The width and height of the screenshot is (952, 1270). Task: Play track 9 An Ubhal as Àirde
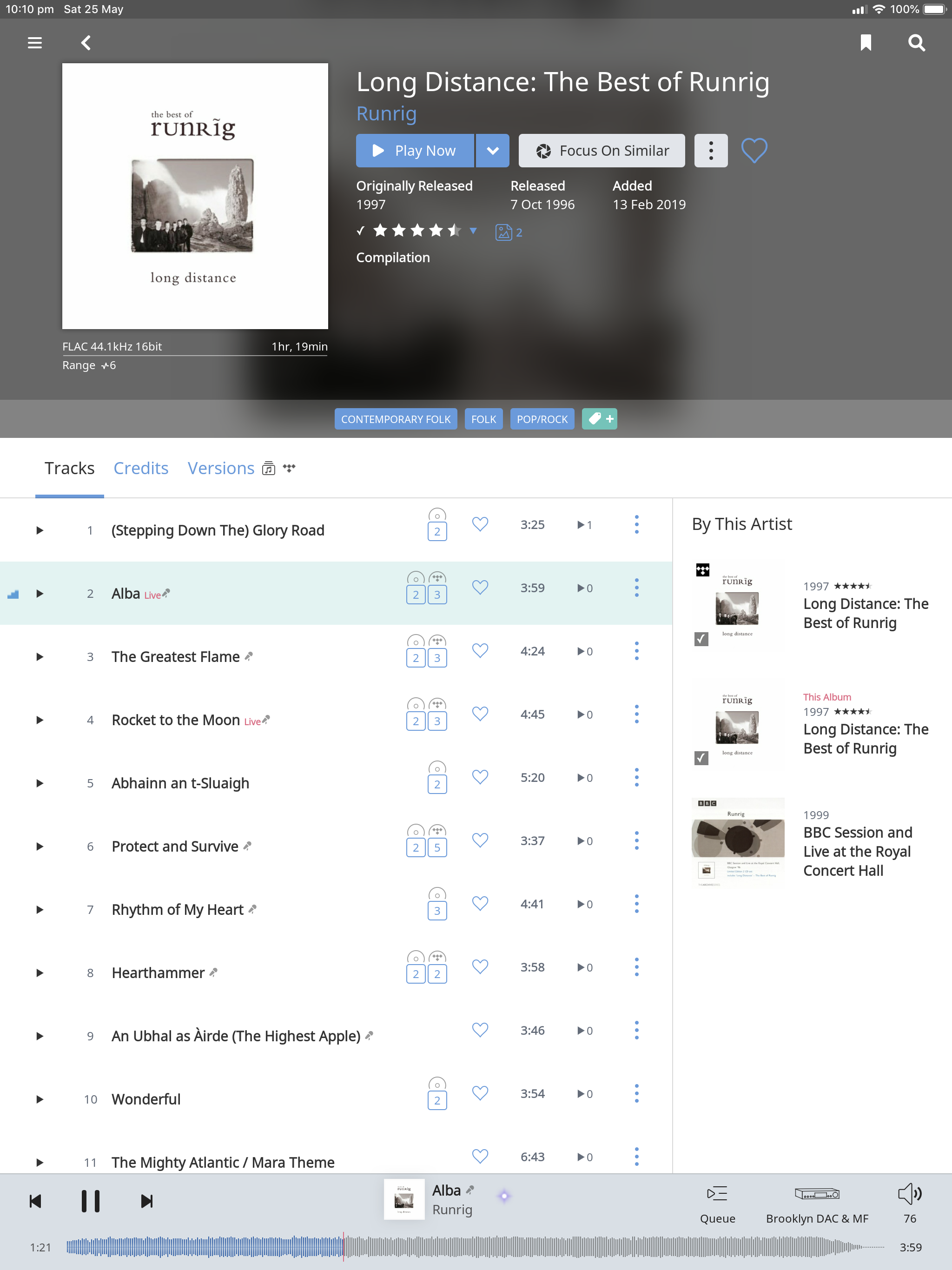pyautogui.click(x=40, y=1036)
